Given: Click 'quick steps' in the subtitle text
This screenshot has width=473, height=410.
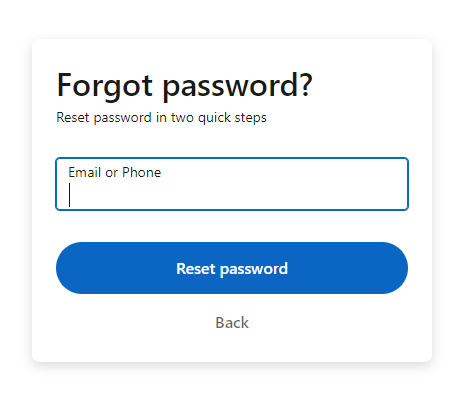Looking at the screenshot, I should (232, 118).
